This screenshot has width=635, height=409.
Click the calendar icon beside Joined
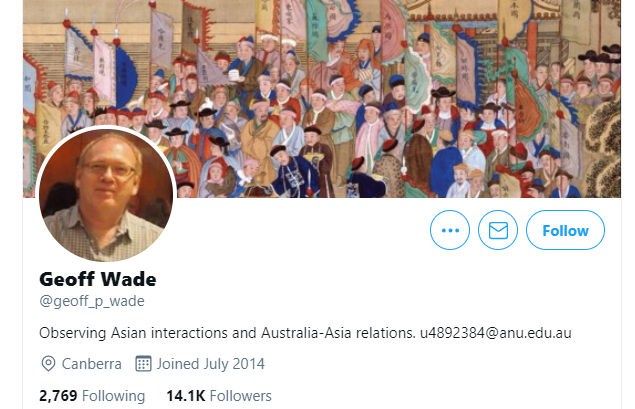(x=143, y=364)
